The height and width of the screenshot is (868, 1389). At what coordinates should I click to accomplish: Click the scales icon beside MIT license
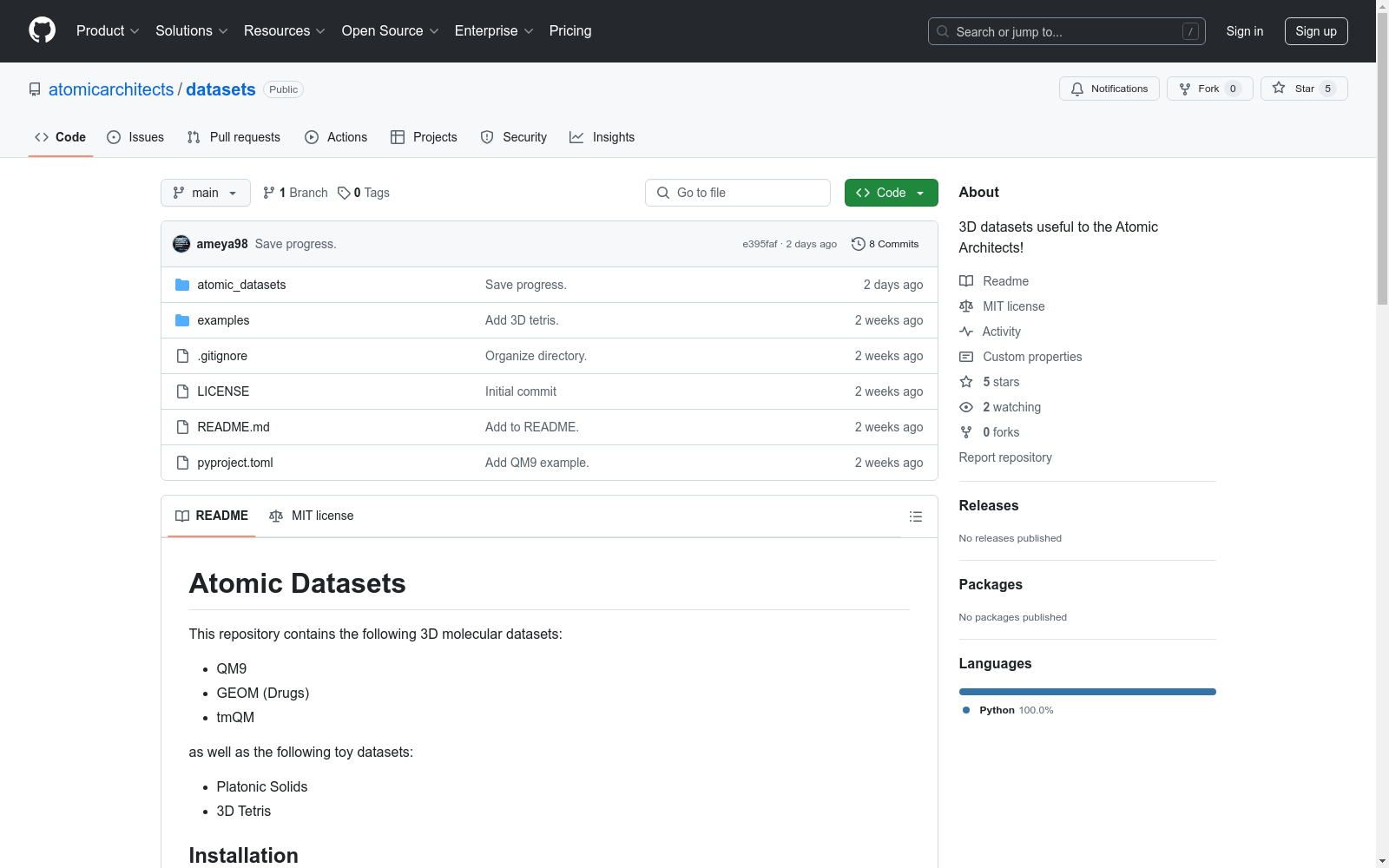click(x=966, y=306)
